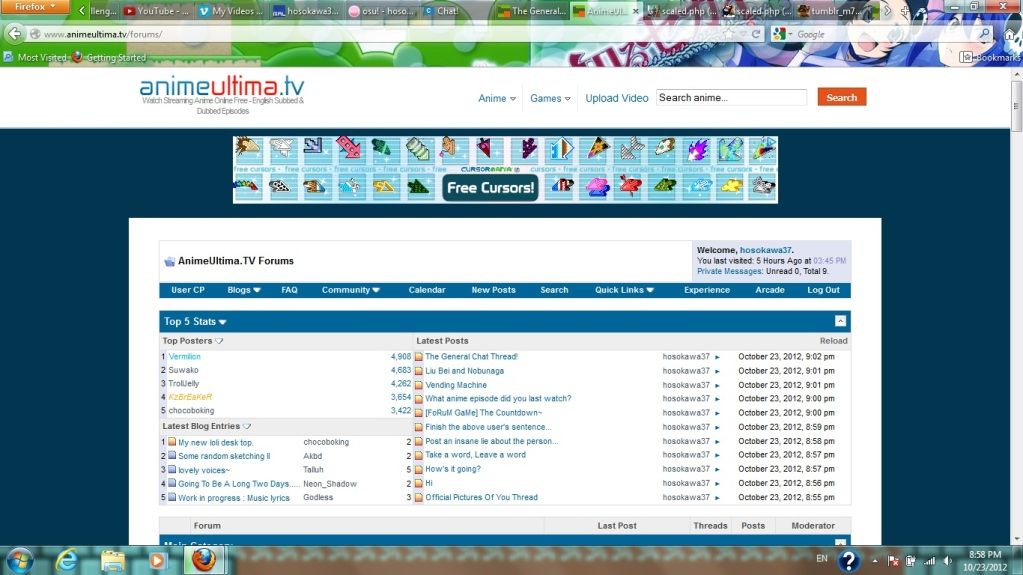The image size is (1023, 575).
Task: Open Internet Explorer from the taskbar
Action: click(x=67, y=559)
